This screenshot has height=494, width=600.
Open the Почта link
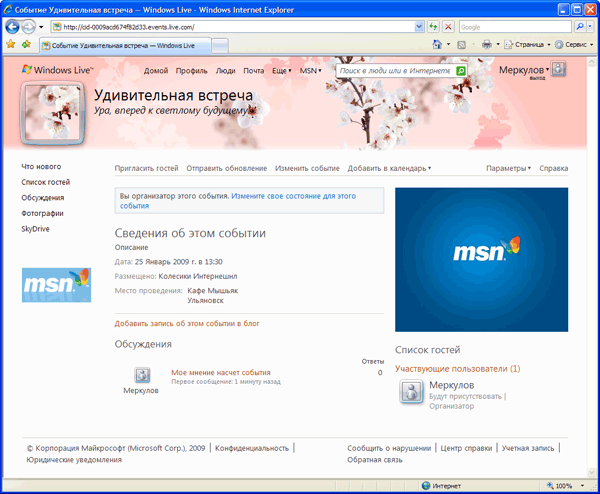click(x=254, y=71)
